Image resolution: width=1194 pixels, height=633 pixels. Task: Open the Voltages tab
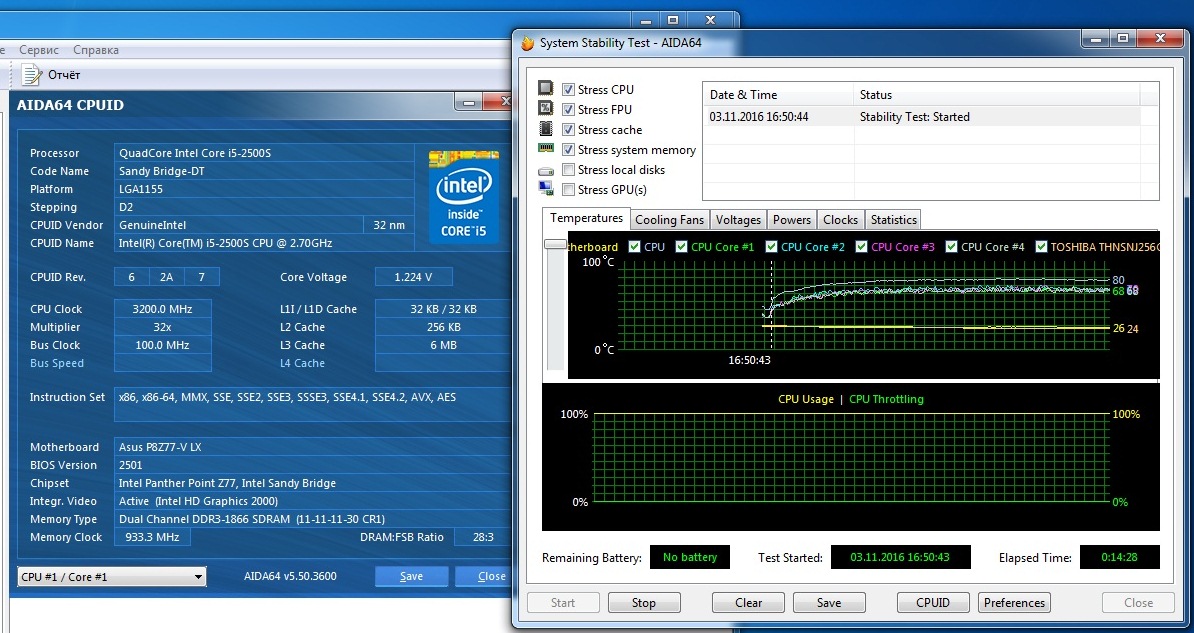click(x=738, y=219)
